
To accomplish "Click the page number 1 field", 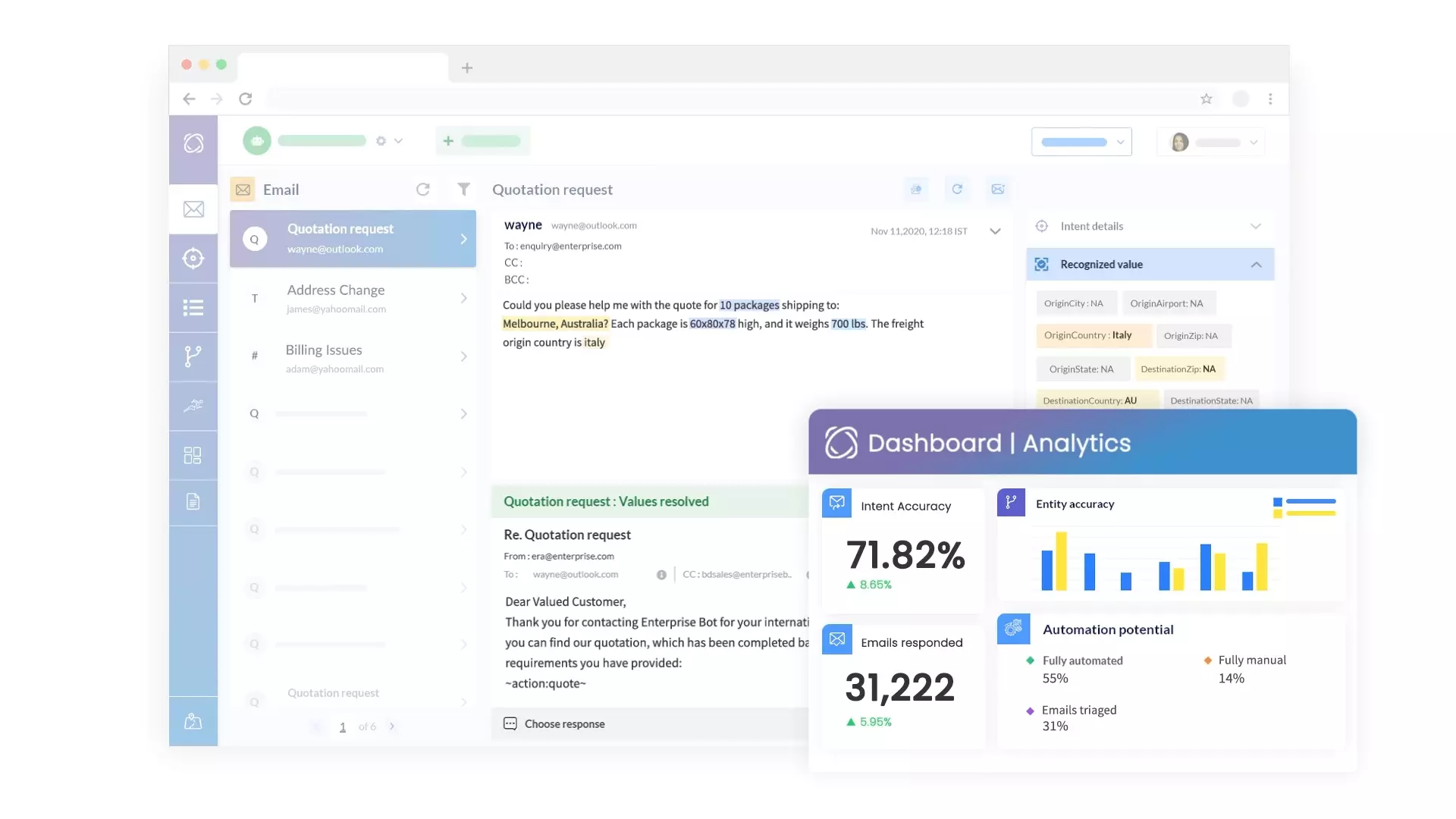I will click(x=342, y=727).
